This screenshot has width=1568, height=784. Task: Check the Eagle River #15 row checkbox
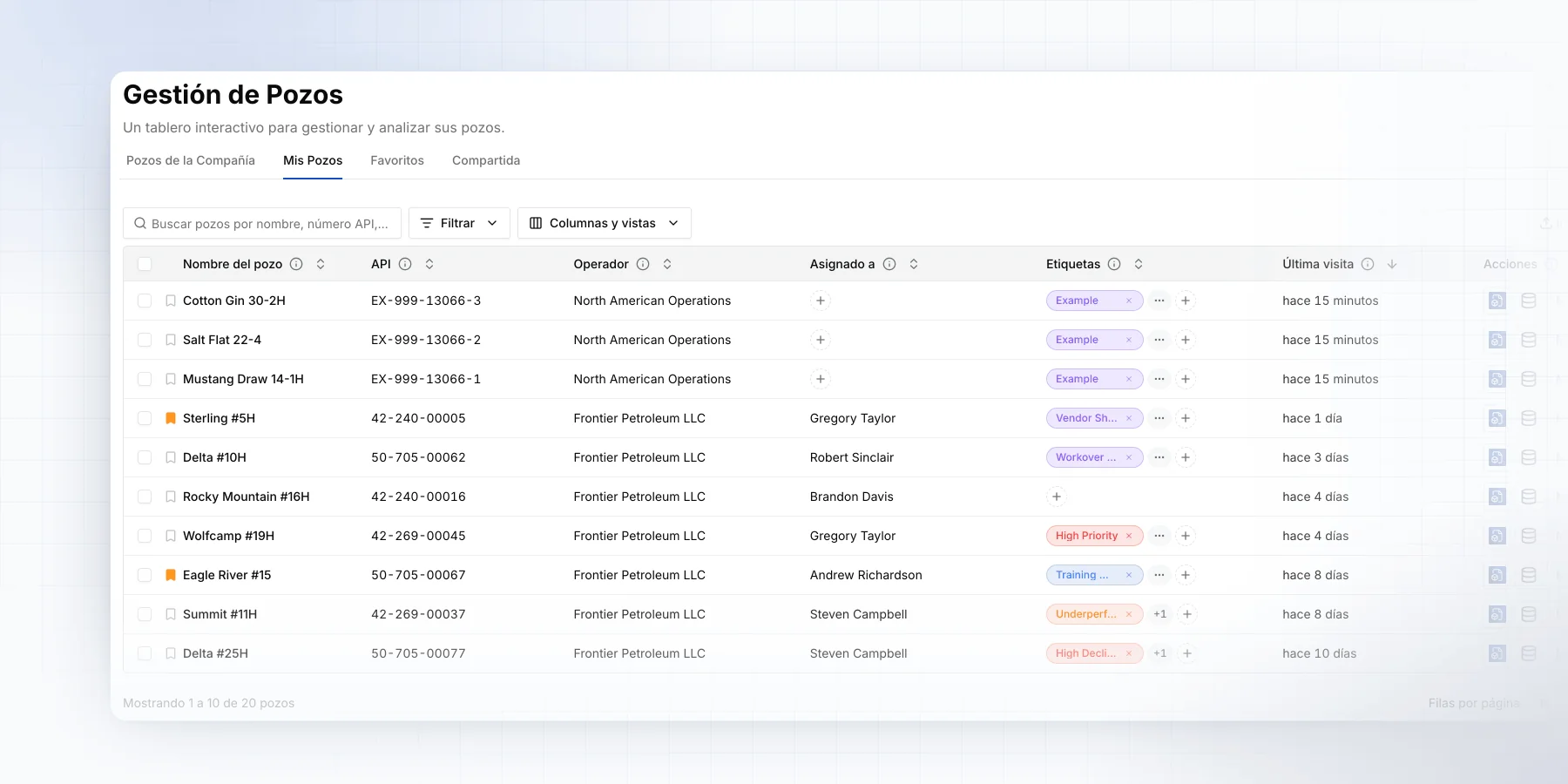(x=145, y=575)
